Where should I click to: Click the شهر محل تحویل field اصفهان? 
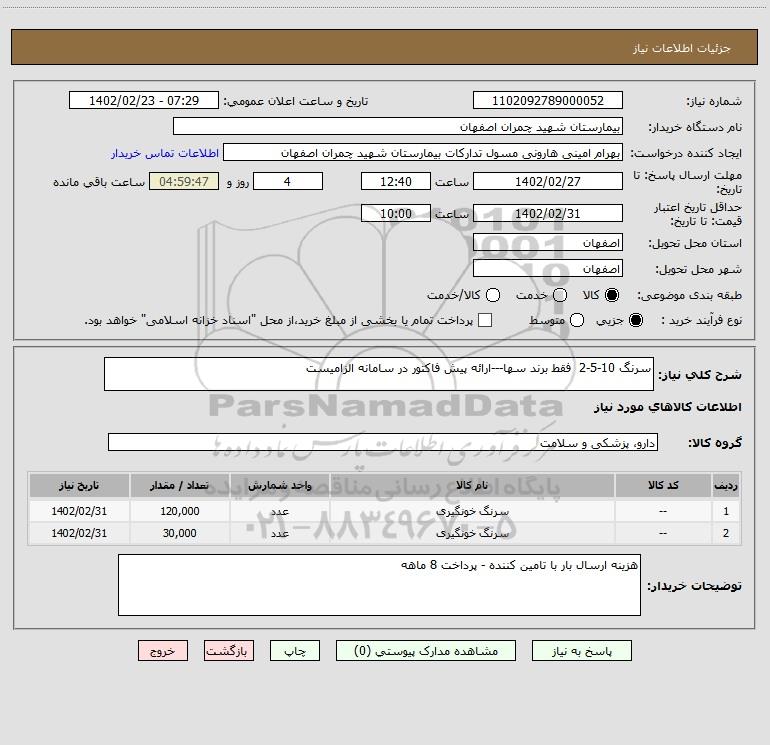(x=548, y=269)
